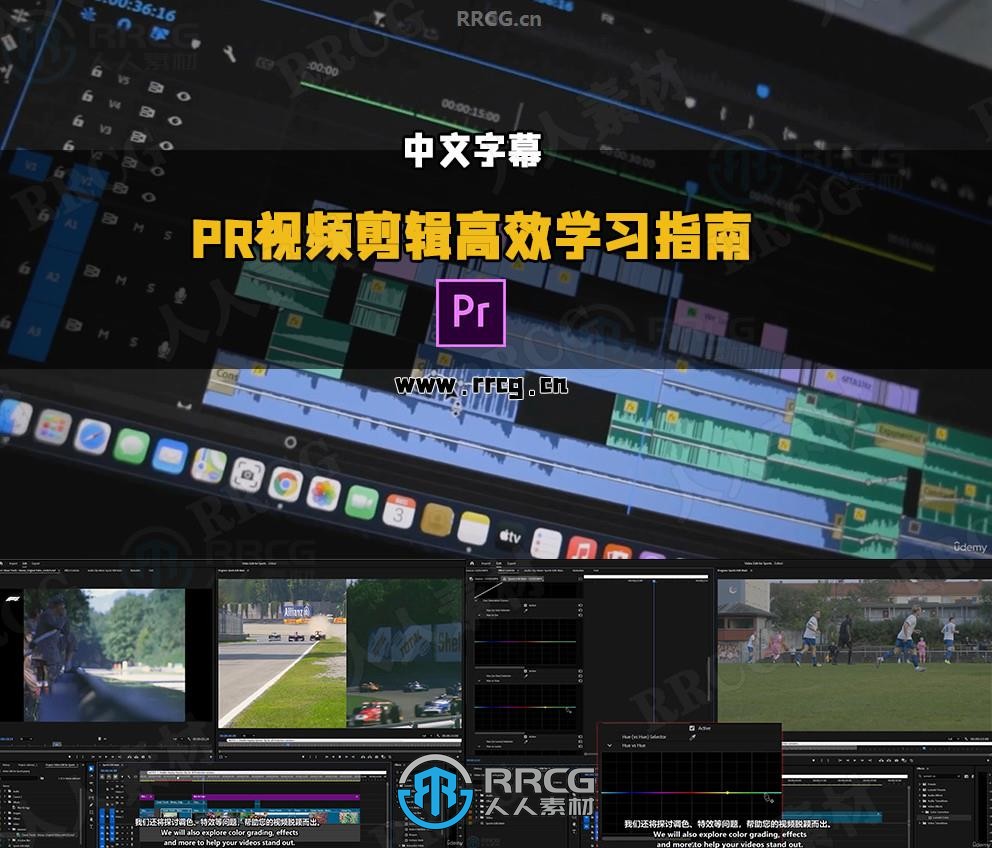The width and height of the screenshot is (992, 848).
Task: Choose the Selection tool in left Premiere window
Action: pyautogui.click(x=91, y=769)
